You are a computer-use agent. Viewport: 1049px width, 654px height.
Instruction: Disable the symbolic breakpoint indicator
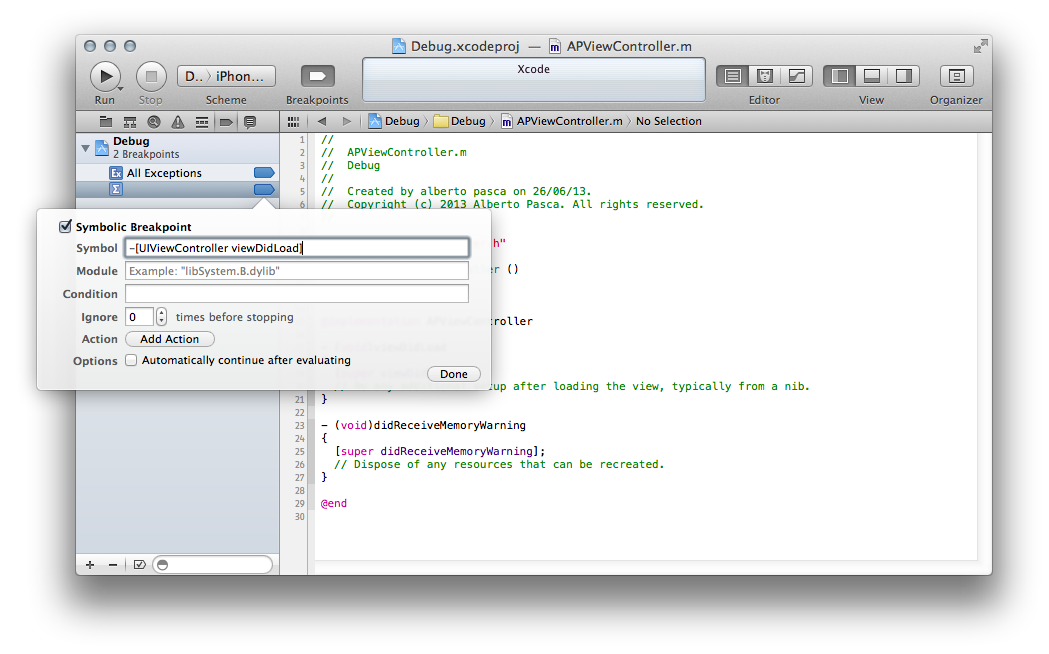pyautogui.click(x=264, y=189)
